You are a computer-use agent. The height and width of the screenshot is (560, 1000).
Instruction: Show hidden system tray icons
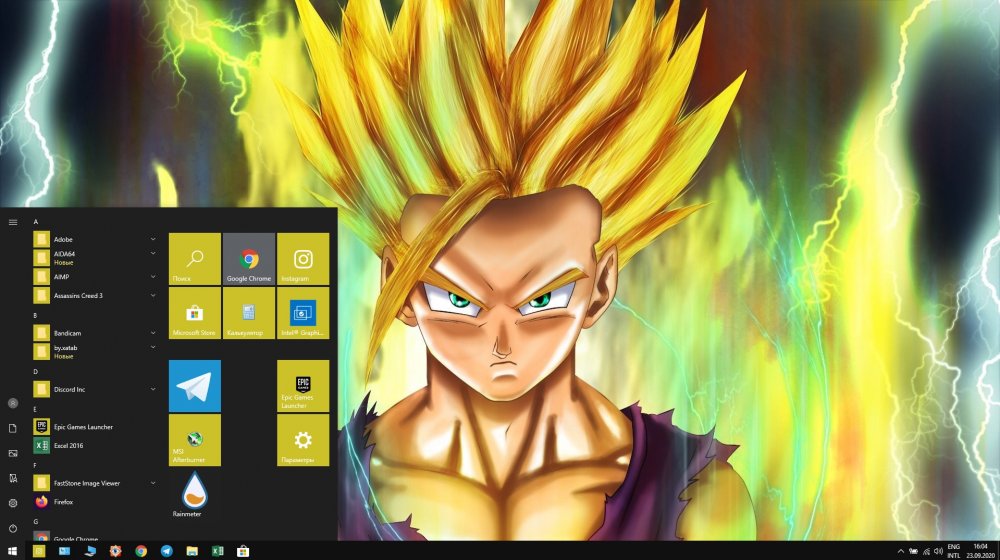(x=903, y=551)
